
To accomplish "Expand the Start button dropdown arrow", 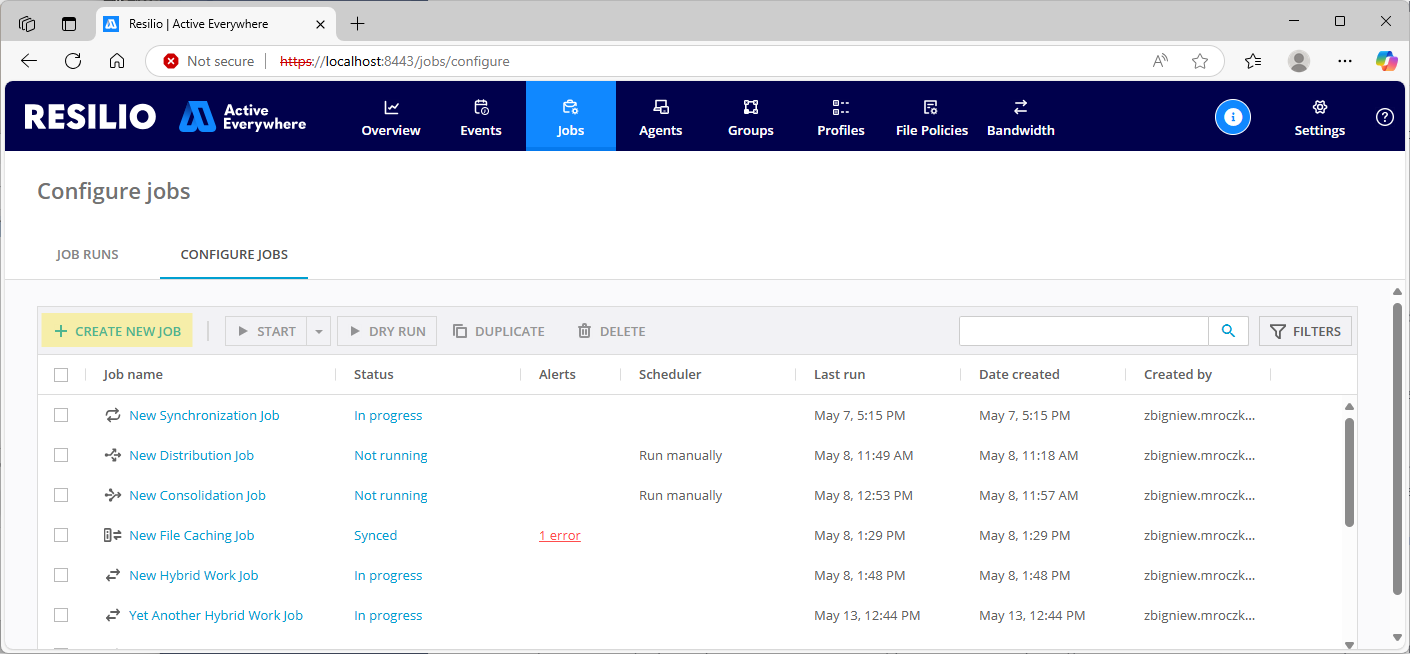I will [x=318, y=331].
